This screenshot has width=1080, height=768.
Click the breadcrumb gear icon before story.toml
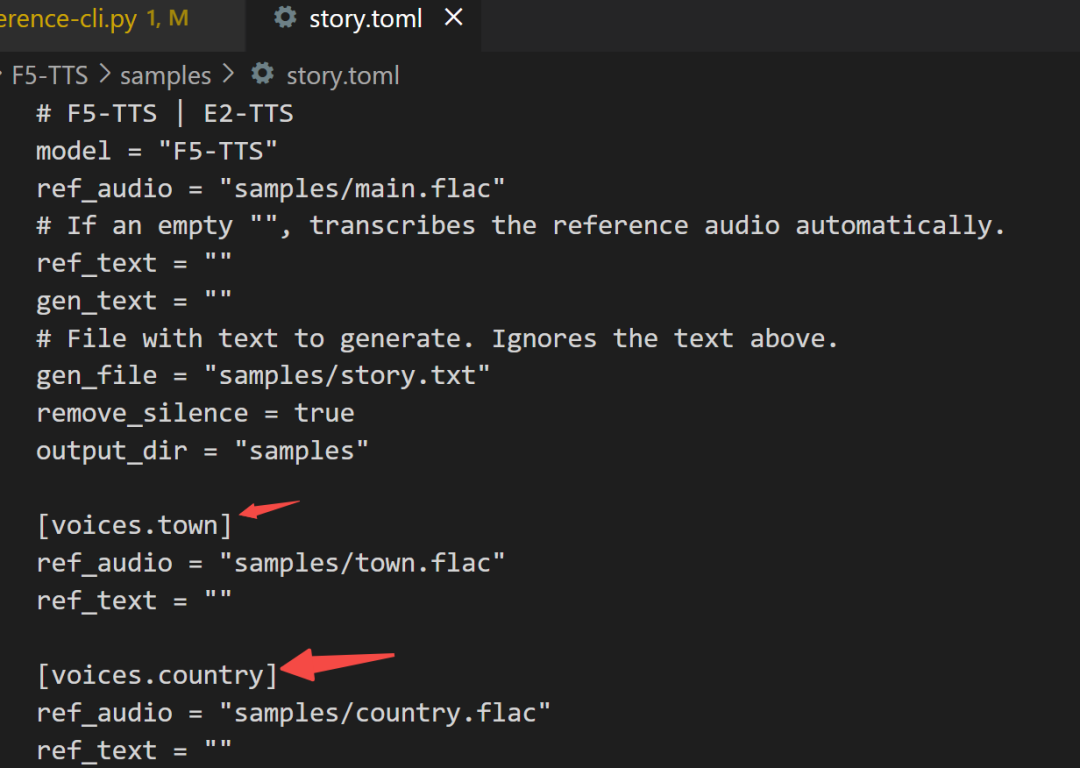262,74
